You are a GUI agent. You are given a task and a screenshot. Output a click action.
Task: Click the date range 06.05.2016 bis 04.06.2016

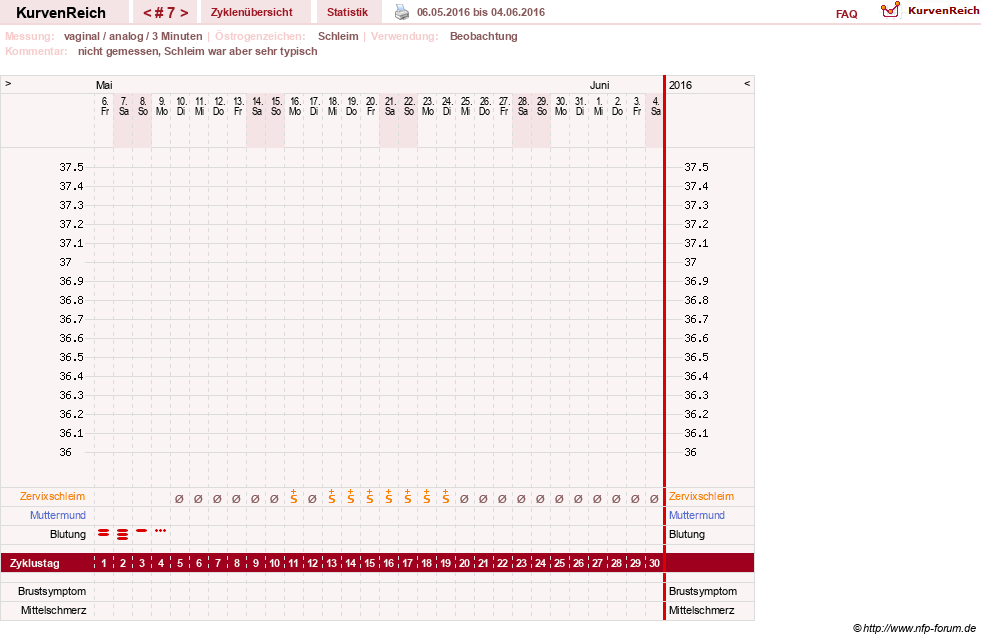click(480, 12)
